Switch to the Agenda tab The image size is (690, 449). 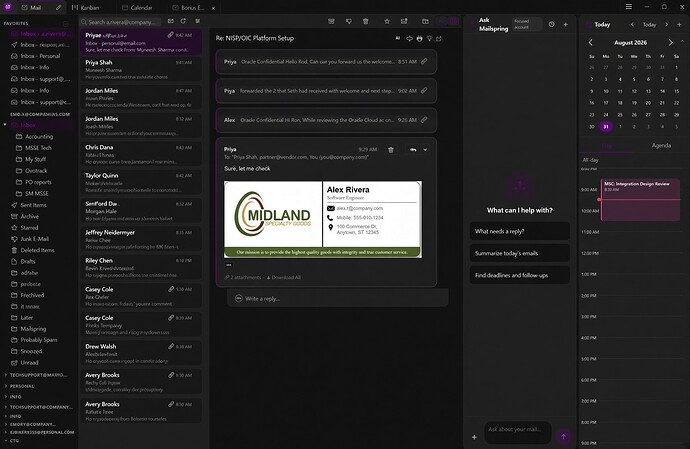(661, 145)
